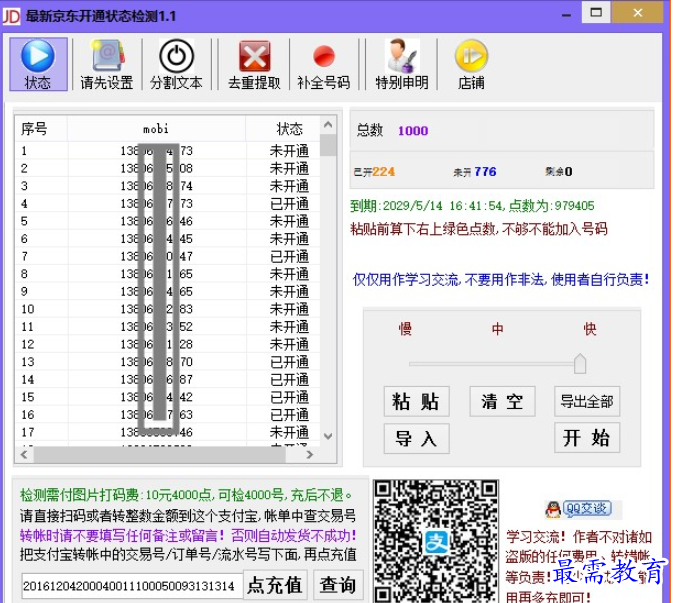
Task: Click the 开始 button
Action: [587, 438]
